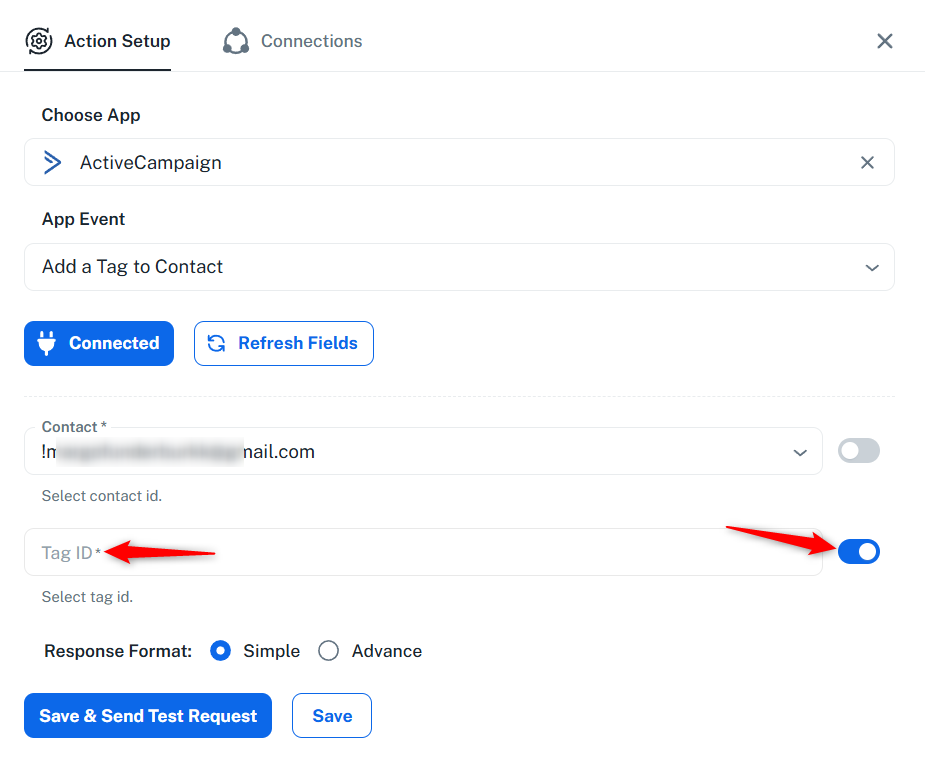Select the Action Setup tab
The height and width of the screenshot is (783, 925).
97,41
